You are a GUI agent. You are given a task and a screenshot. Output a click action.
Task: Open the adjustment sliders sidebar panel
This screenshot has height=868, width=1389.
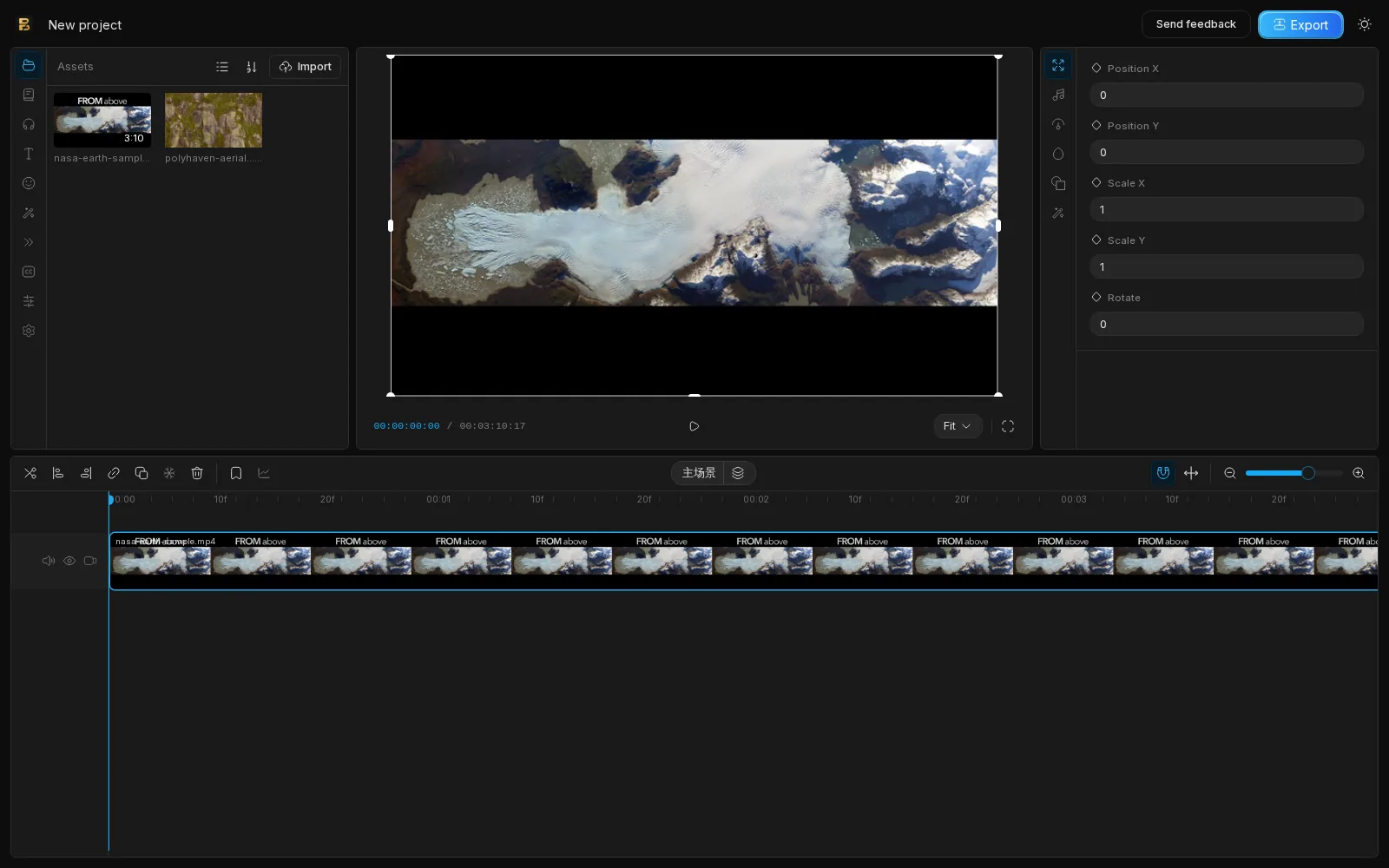tap(29, 301)
